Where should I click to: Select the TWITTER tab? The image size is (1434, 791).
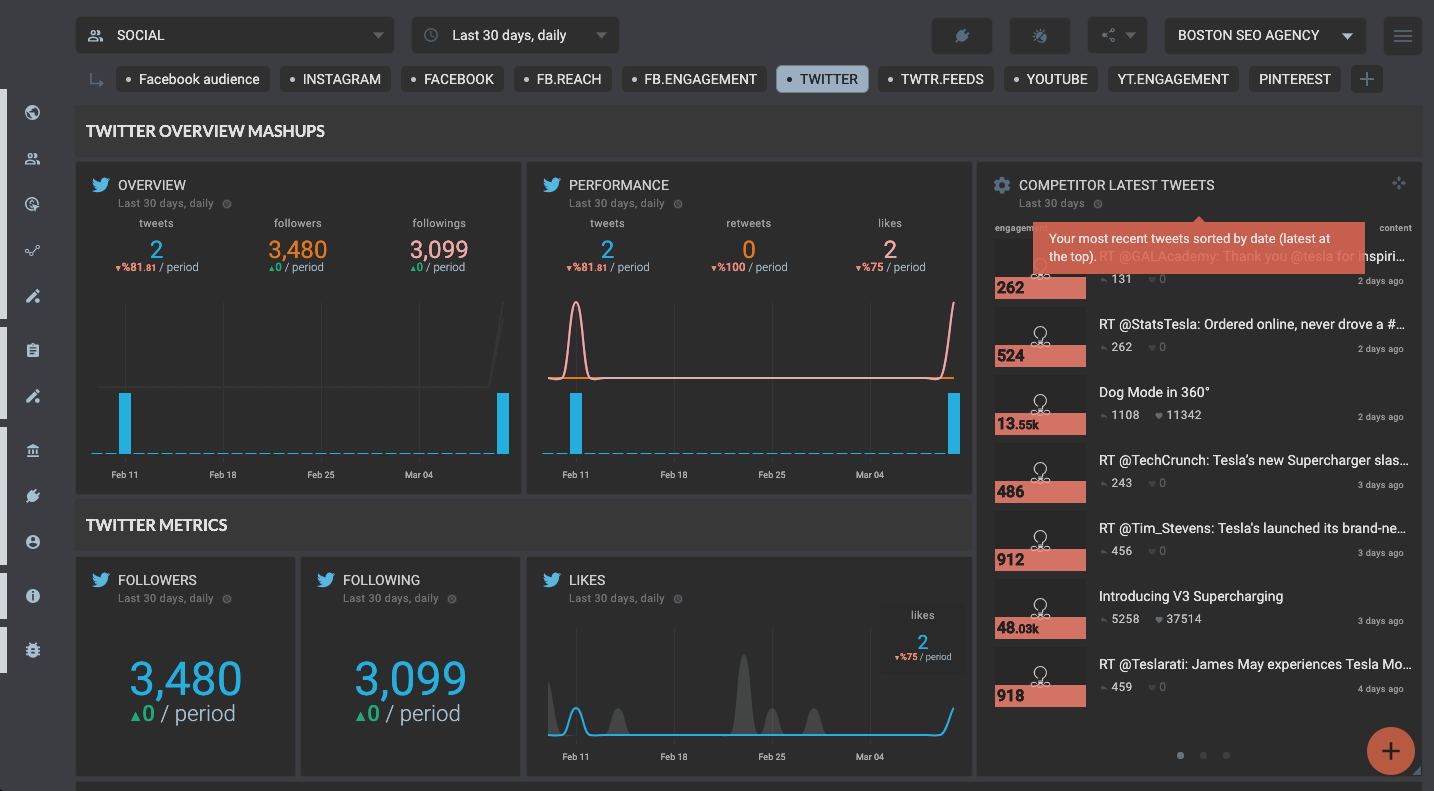(x=822, y=79)
